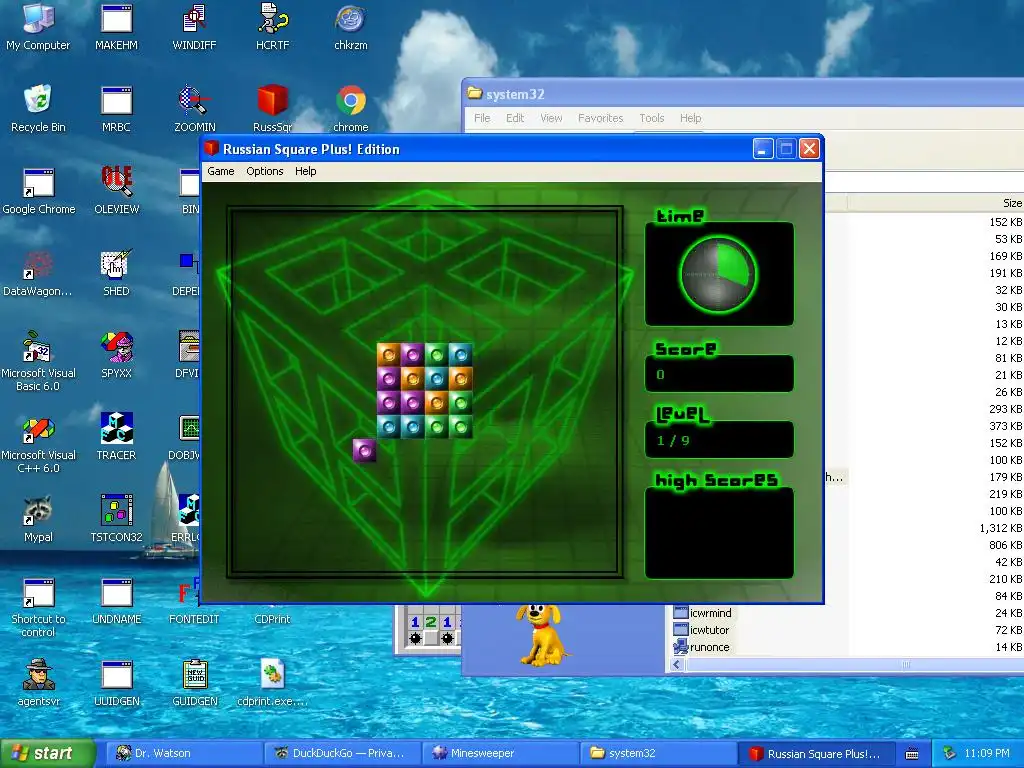Open the My Computer desktop icon
The height and width of the screenshot is (768, 1024).
click(38, 26)
